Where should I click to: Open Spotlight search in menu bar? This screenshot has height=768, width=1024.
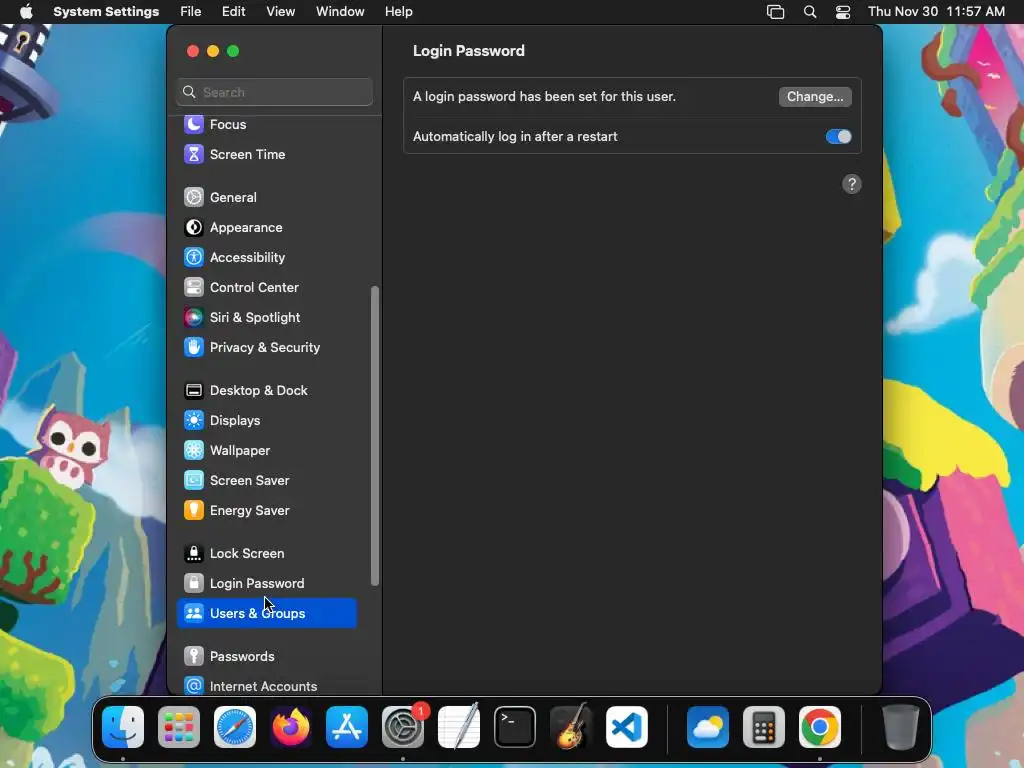click(810, 12)
